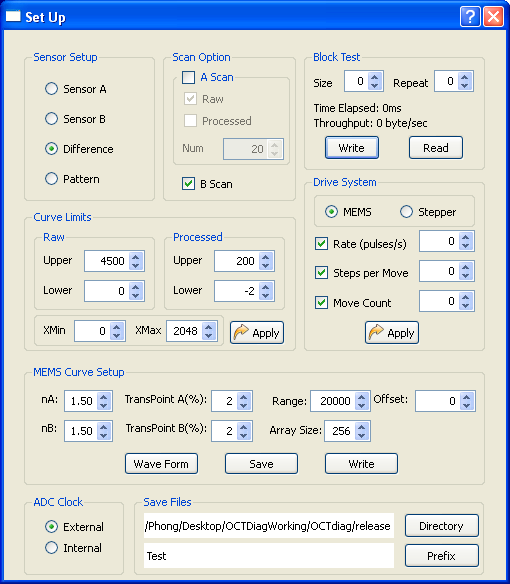Image resolution: width=510 pixels, height=584 pixels.
Task: Enable the A Scan checkbox
Action: point(188,77)
